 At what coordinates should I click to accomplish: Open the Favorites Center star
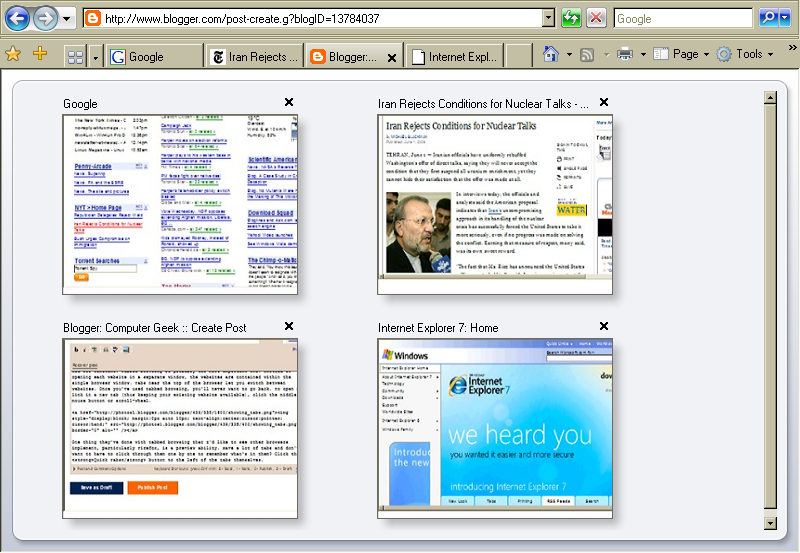(x=13, y=54)
